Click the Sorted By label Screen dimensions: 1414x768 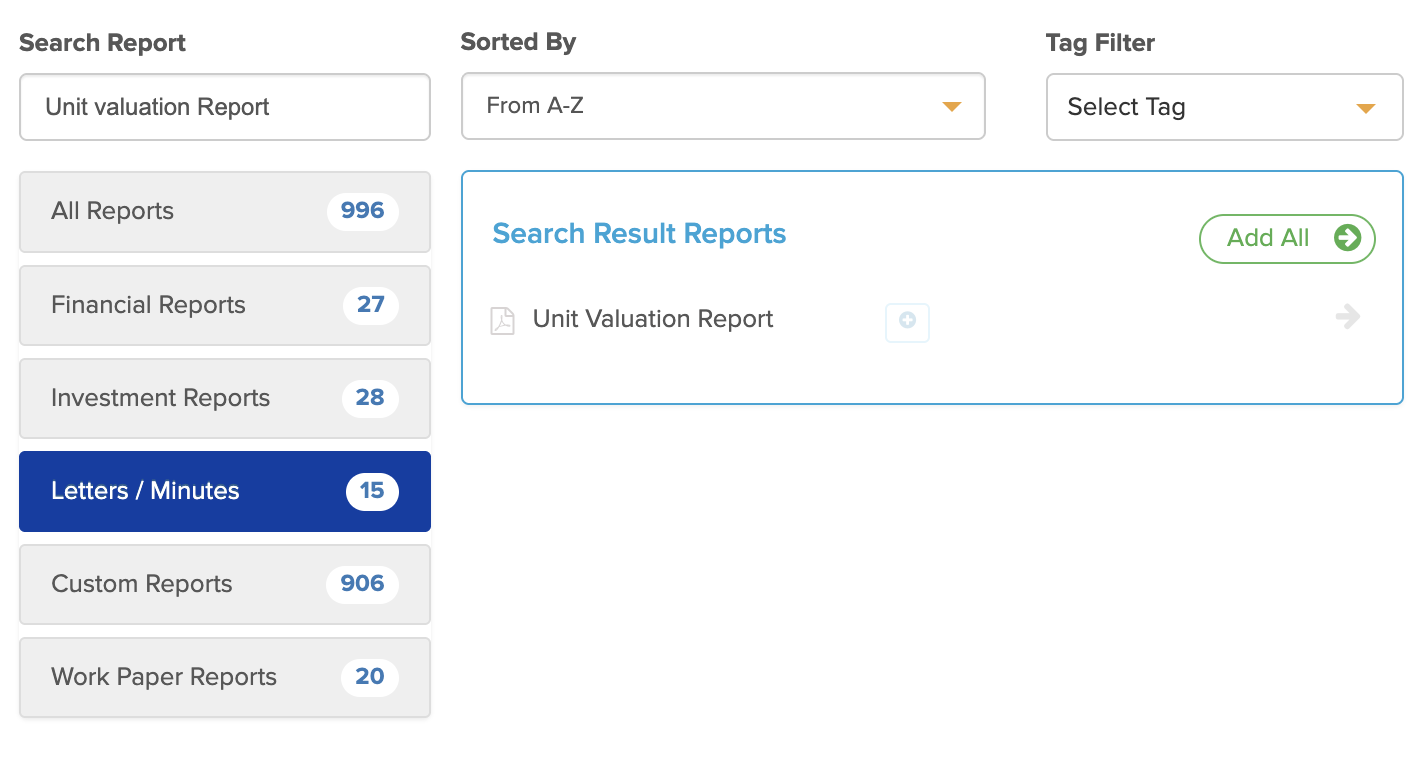point(518,43)
